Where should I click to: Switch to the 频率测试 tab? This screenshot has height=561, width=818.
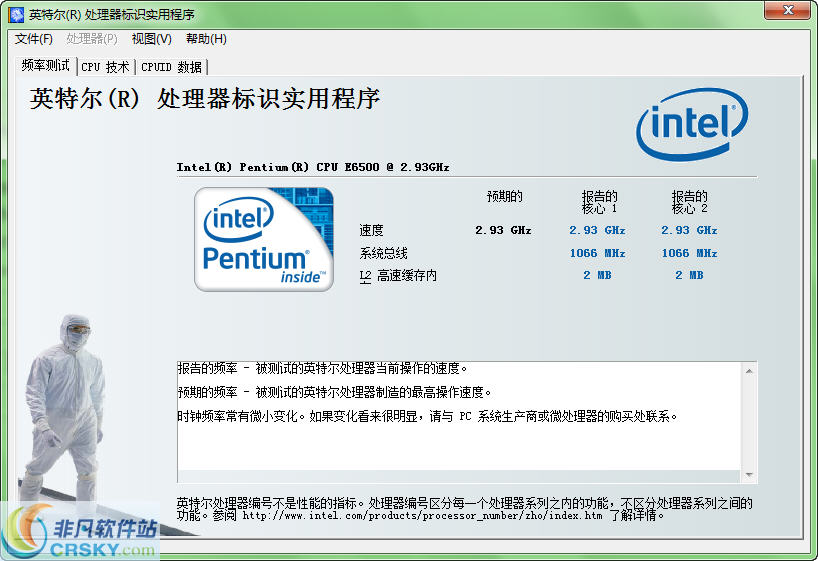(x=45, y=66)
